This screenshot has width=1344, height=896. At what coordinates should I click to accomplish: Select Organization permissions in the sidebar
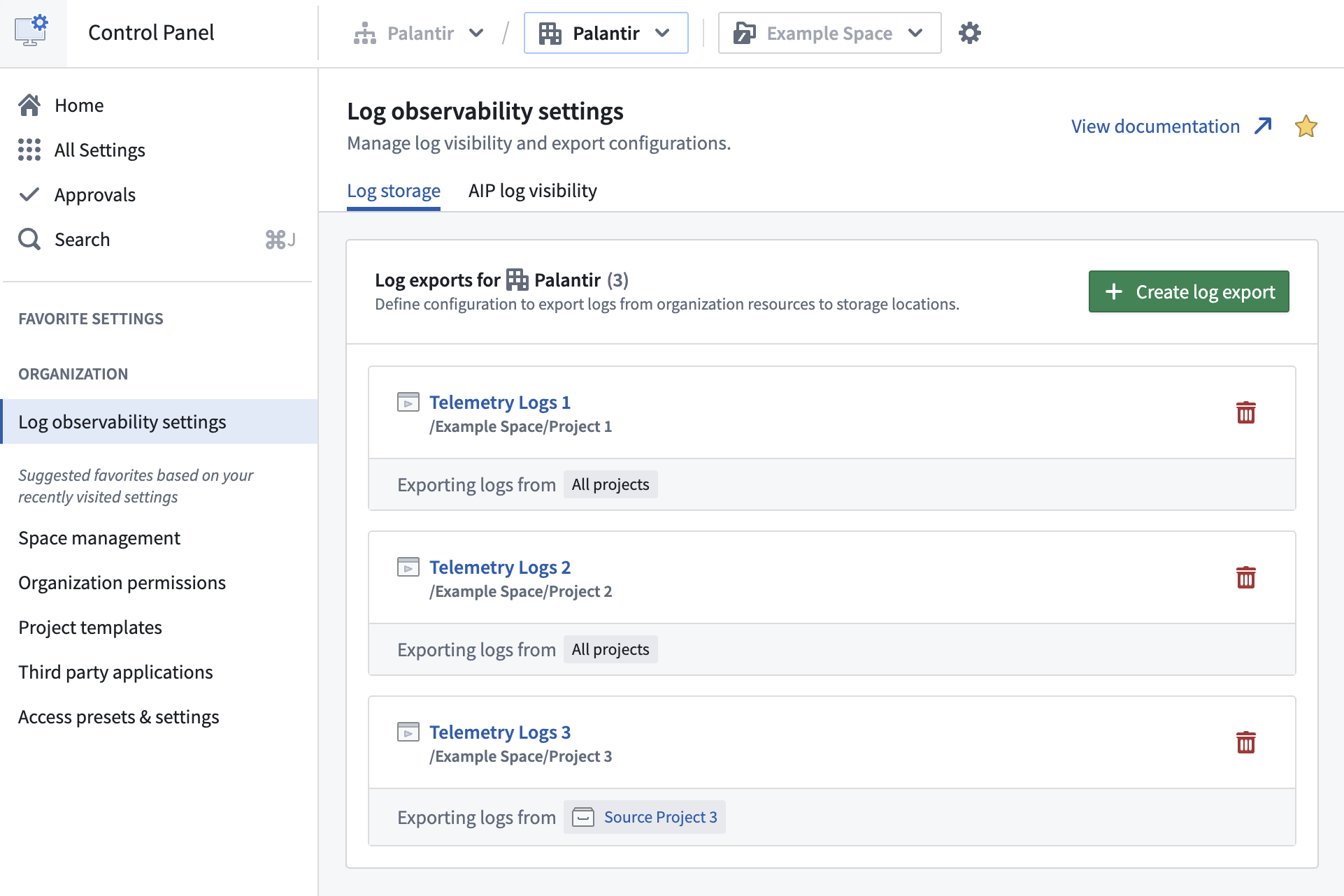[122, 581]
